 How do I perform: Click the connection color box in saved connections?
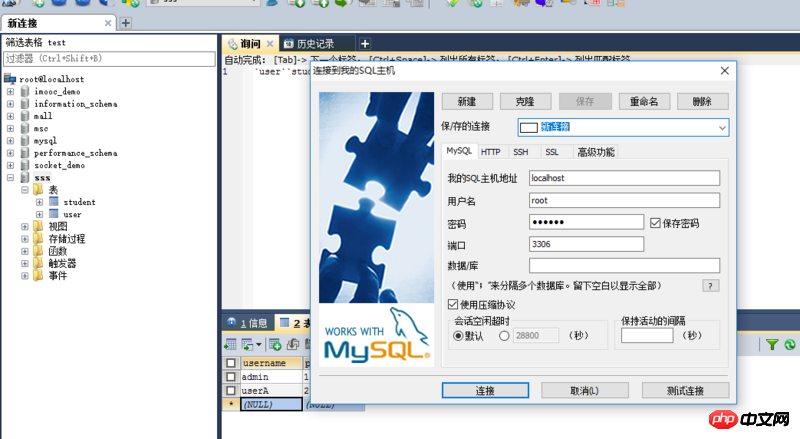click(x=529, y=128)
